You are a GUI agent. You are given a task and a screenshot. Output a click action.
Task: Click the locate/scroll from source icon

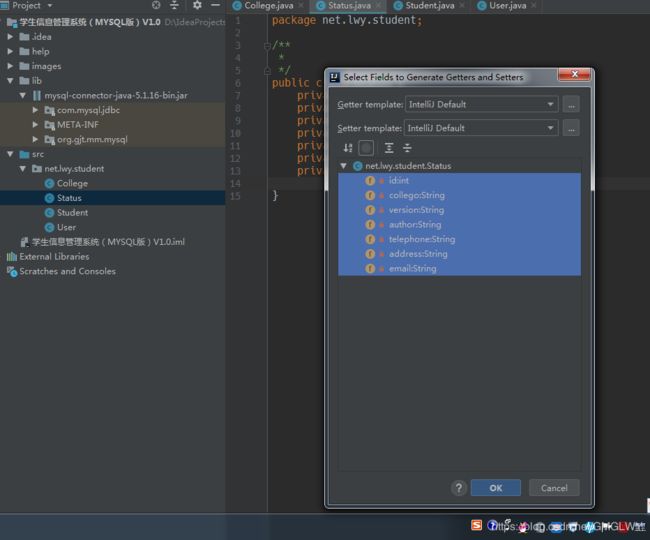tap(156, 5)
